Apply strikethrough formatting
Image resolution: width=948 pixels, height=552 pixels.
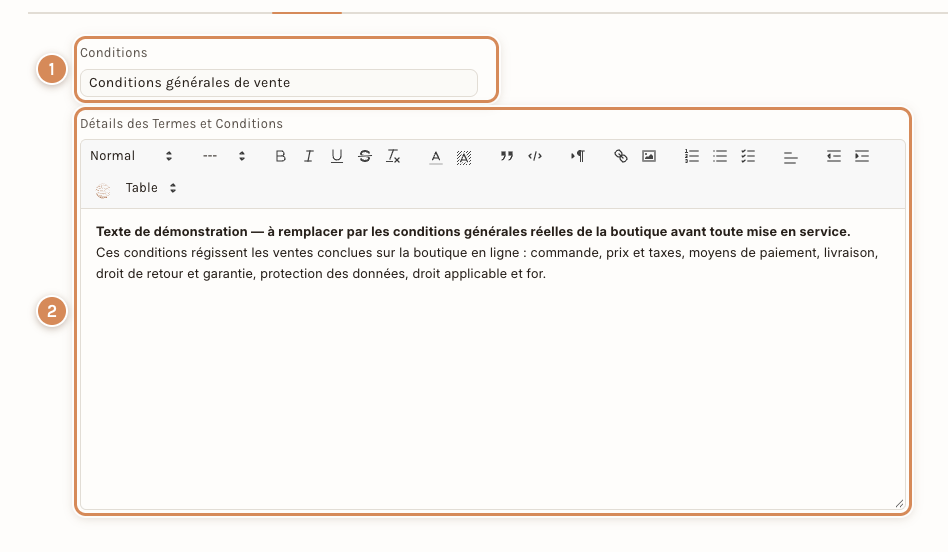(365, 156)
